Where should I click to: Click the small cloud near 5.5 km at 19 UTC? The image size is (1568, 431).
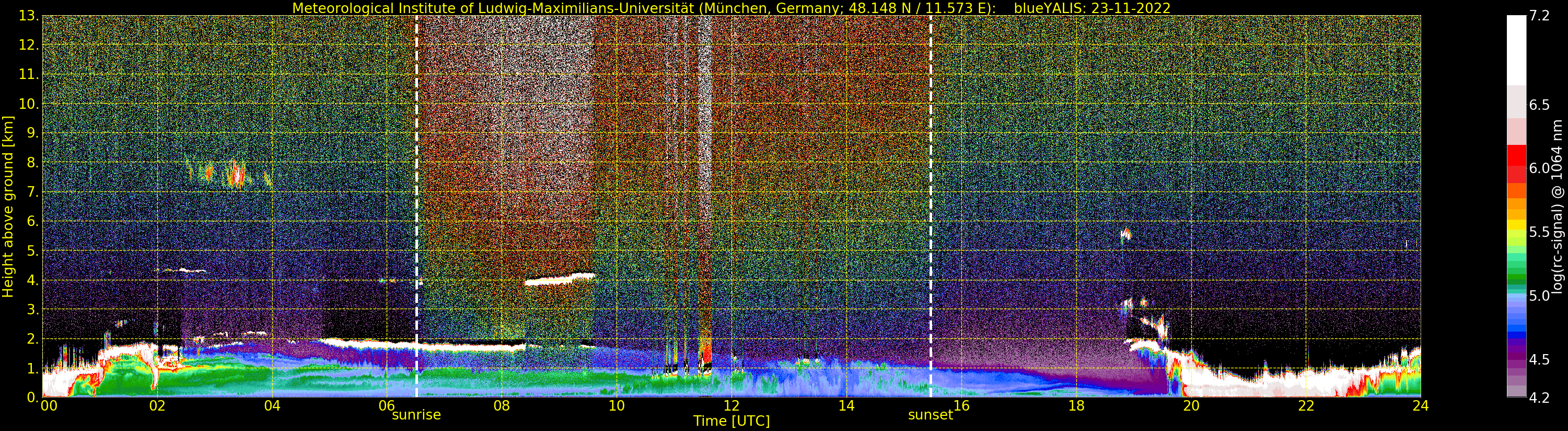(x=1125, y=234)
